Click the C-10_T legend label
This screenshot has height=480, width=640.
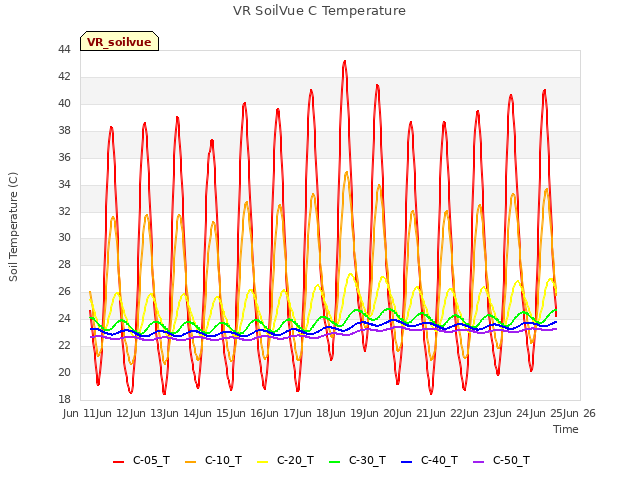point(223,460)
